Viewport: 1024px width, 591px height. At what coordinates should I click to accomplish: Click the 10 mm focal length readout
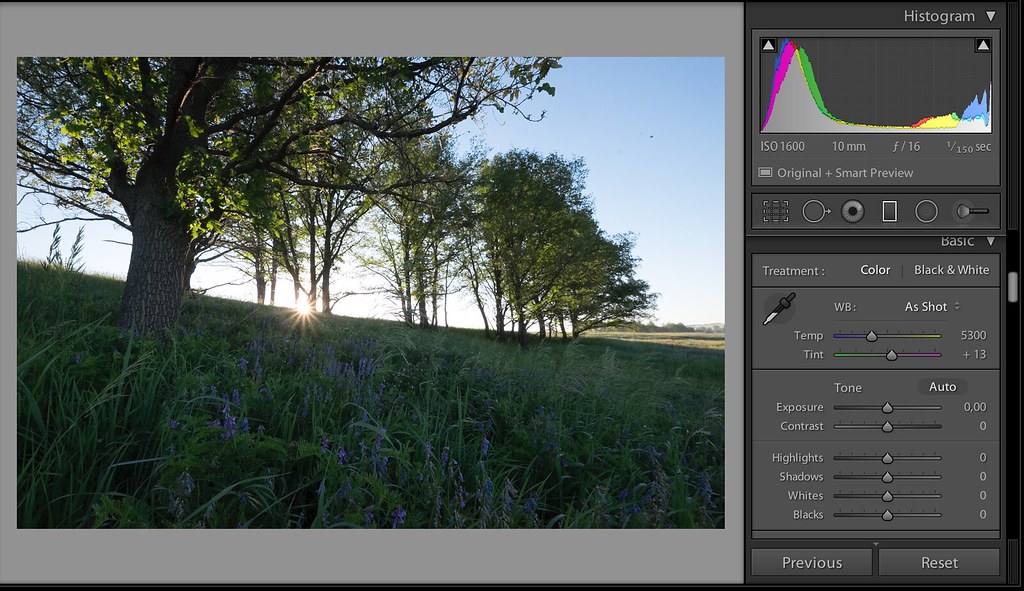click(848, 146)
